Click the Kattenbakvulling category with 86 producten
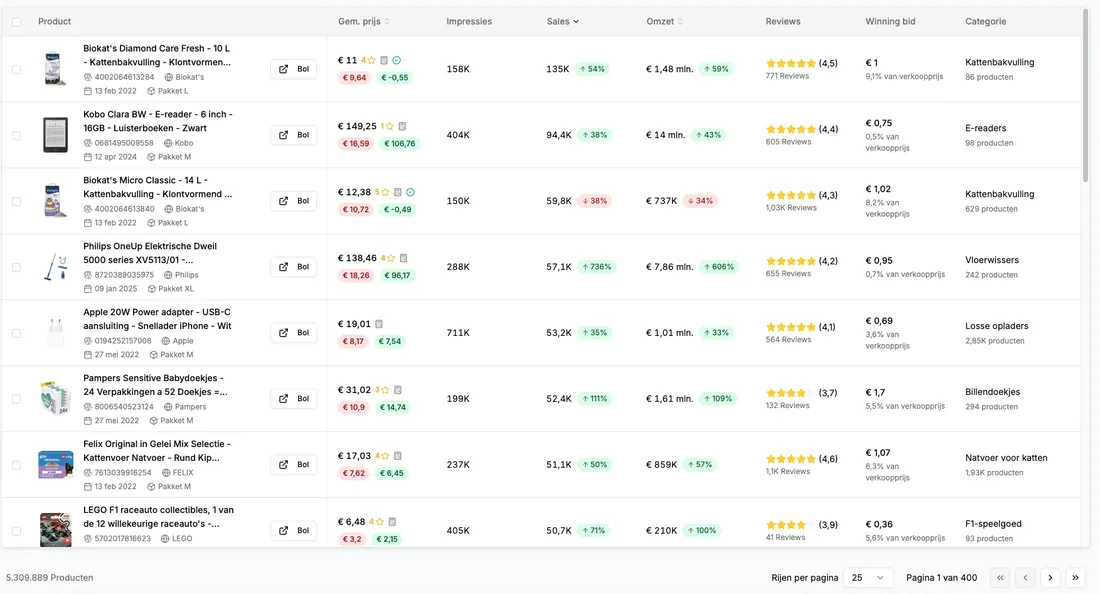Image resolution: width=1100 pixels, height=594 pixels. tap(999, 62)
